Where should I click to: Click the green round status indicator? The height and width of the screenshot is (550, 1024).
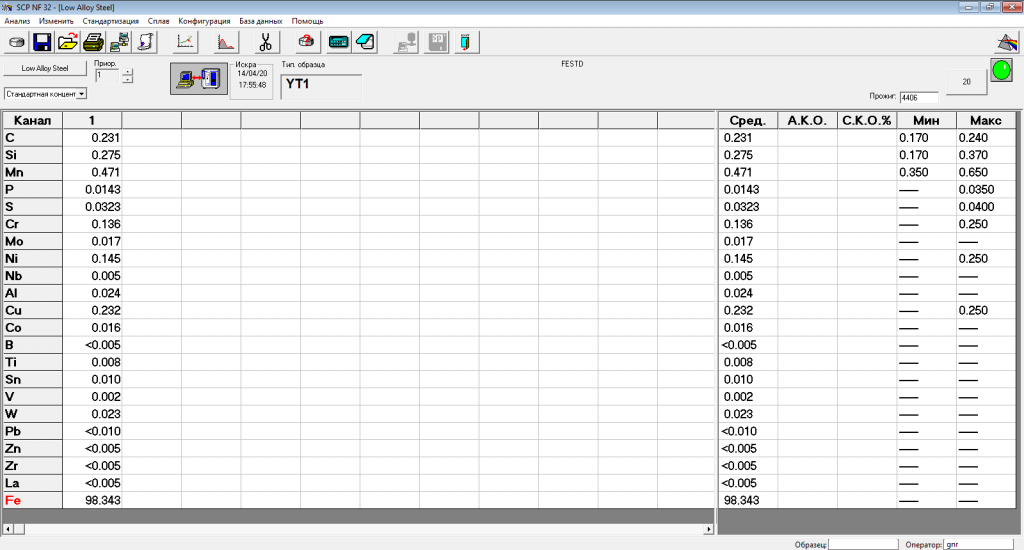[1000, 71]
